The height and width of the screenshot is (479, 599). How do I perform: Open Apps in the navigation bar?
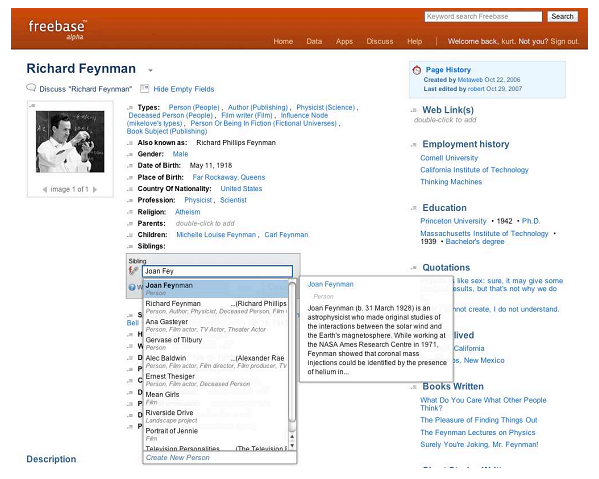pyautogui.click(x=344, y=41)
